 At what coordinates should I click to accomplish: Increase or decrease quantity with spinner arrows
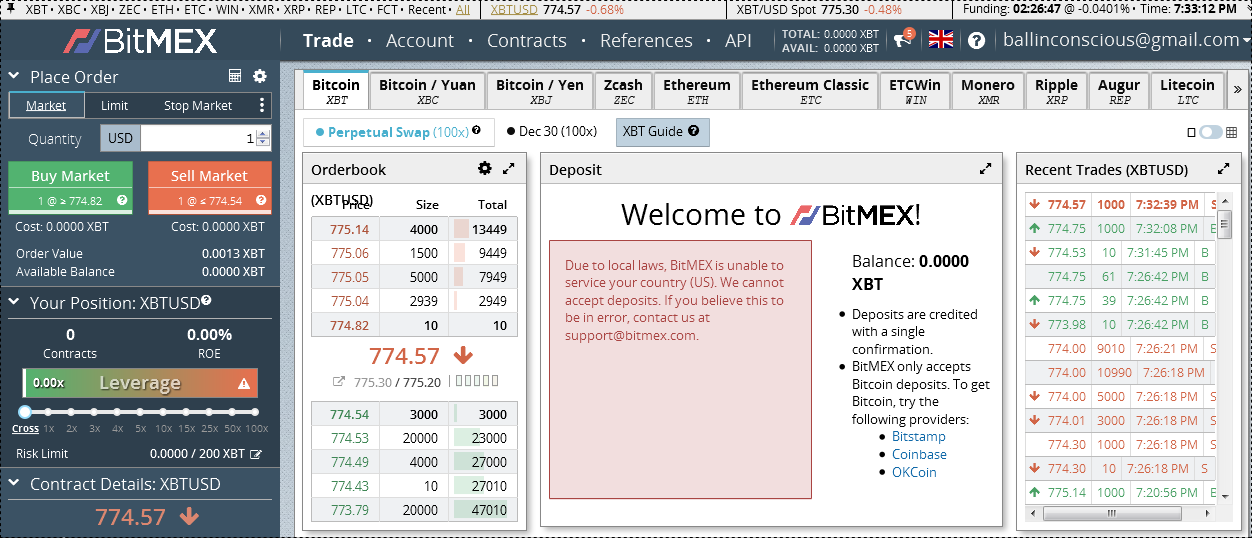click(x=263, y=139)
